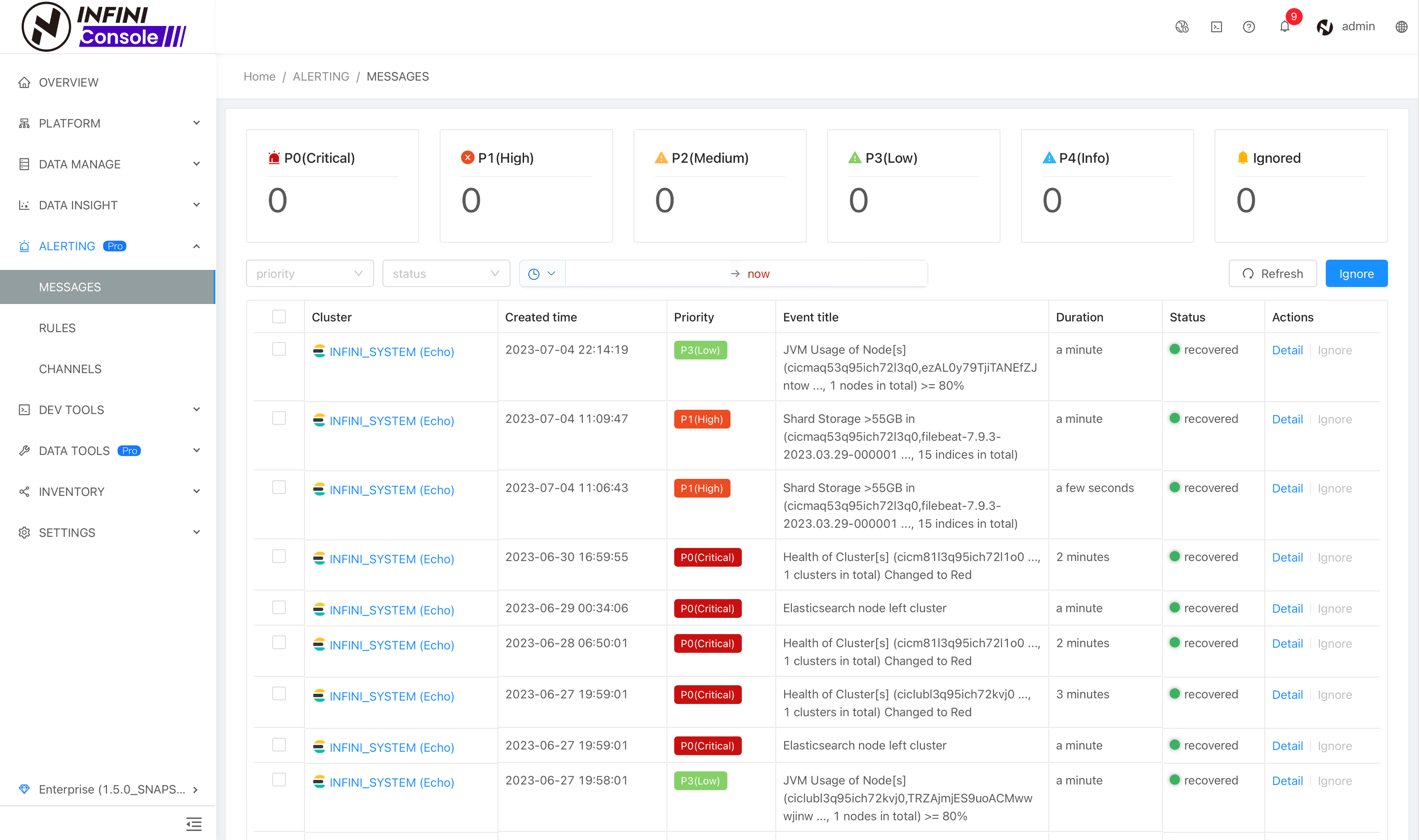Click the Data Manage icon in sidebar
Screen dimensions: 1420x840
coord(24,164)
